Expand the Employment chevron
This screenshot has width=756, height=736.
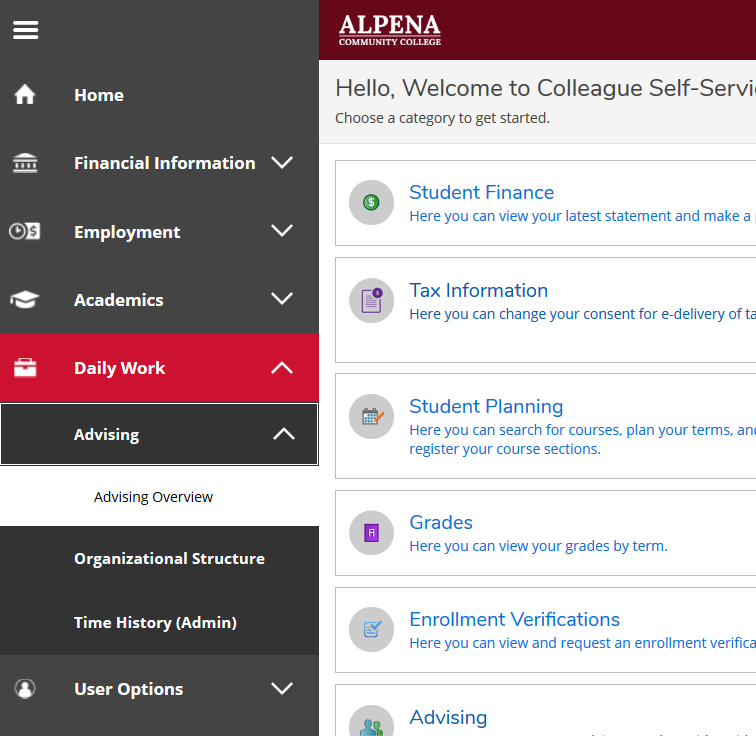coord(282,230)
